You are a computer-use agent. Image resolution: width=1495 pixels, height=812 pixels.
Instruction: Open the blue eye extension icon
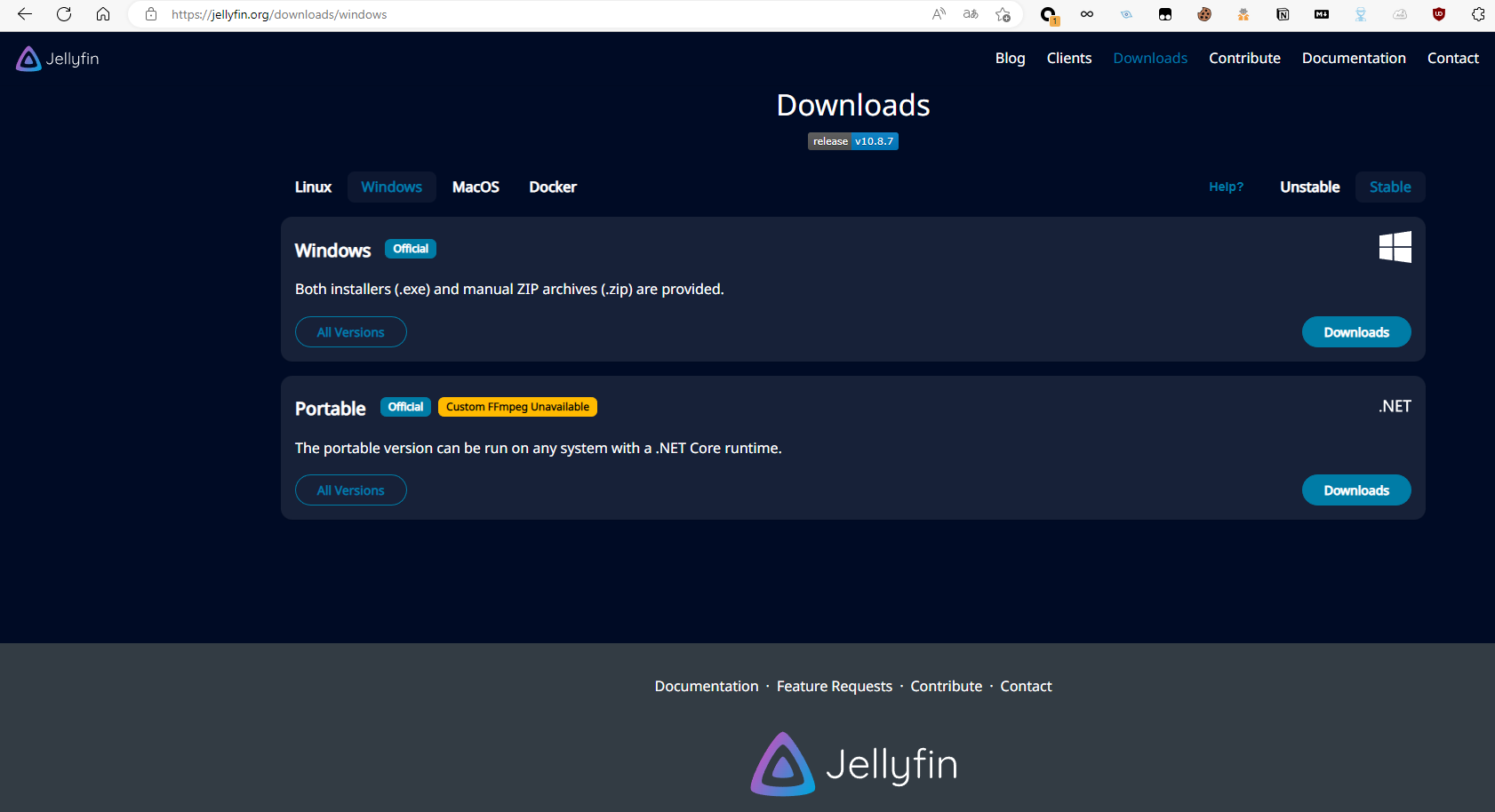point(1126,14)
